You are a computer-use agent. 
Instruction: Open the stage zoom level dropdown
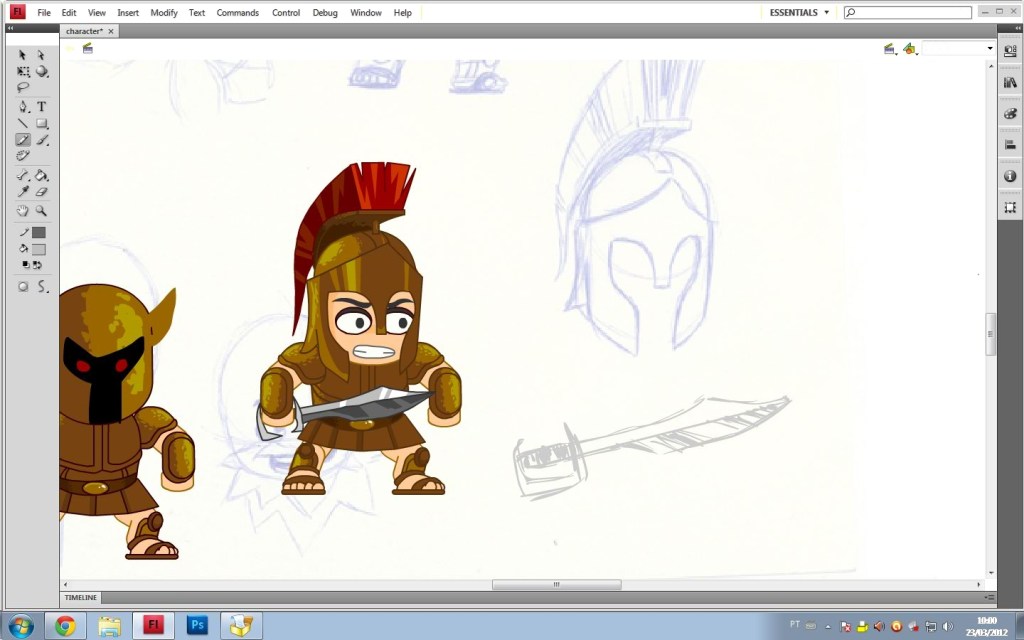(x=990, y=49)
